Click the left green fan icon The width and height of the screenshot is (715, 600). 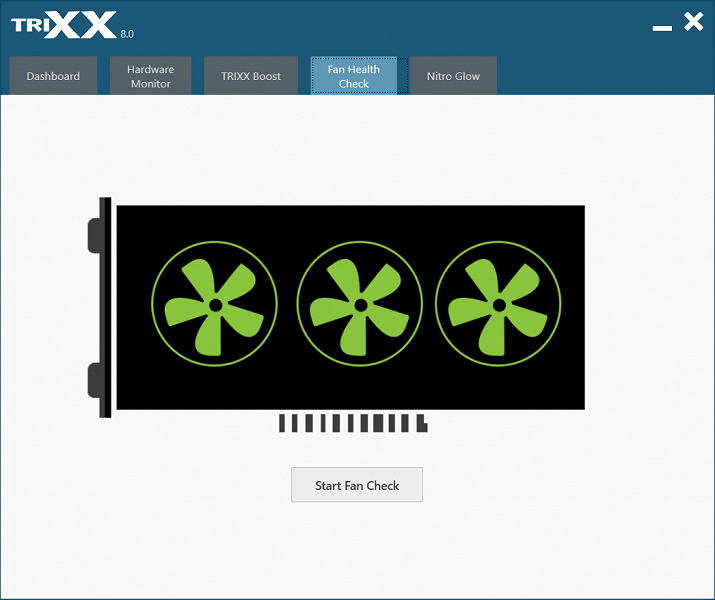214,304
